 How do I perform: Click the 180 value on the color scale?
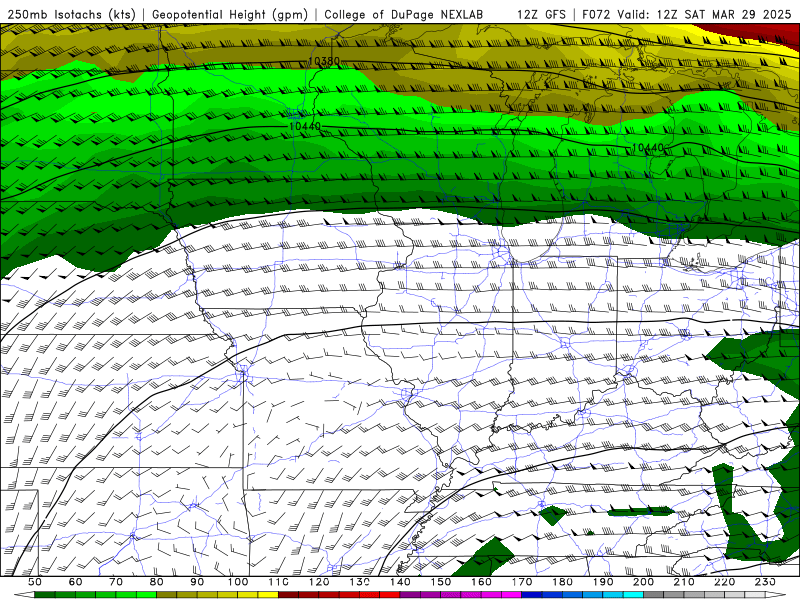tap(562, 582)
